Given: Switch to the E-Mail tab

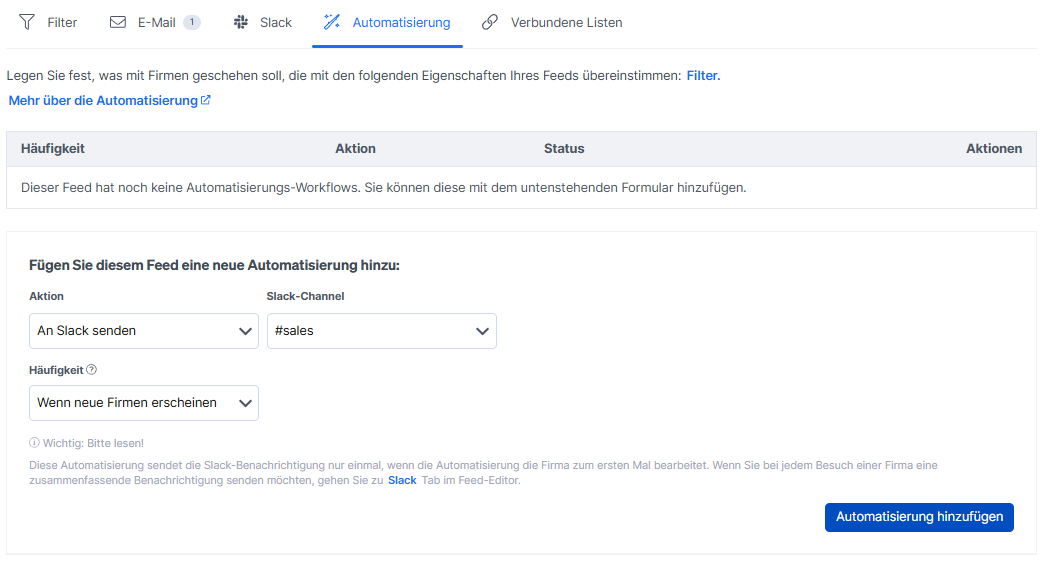Looking at the screenshot, I should coord(154,22).
